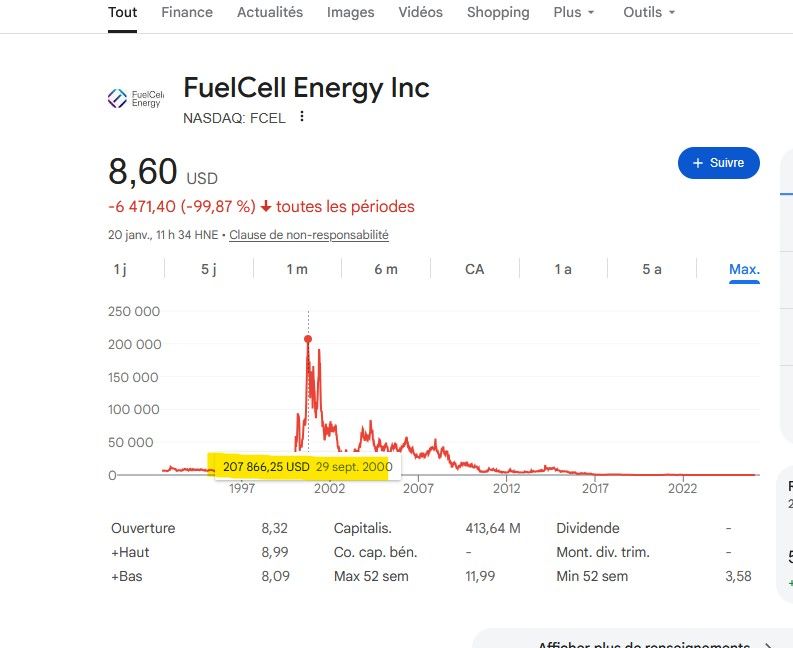This screenshot has width=793, height=648.
Task: Click the peak data point on the chart
Action: pos(308,339)
